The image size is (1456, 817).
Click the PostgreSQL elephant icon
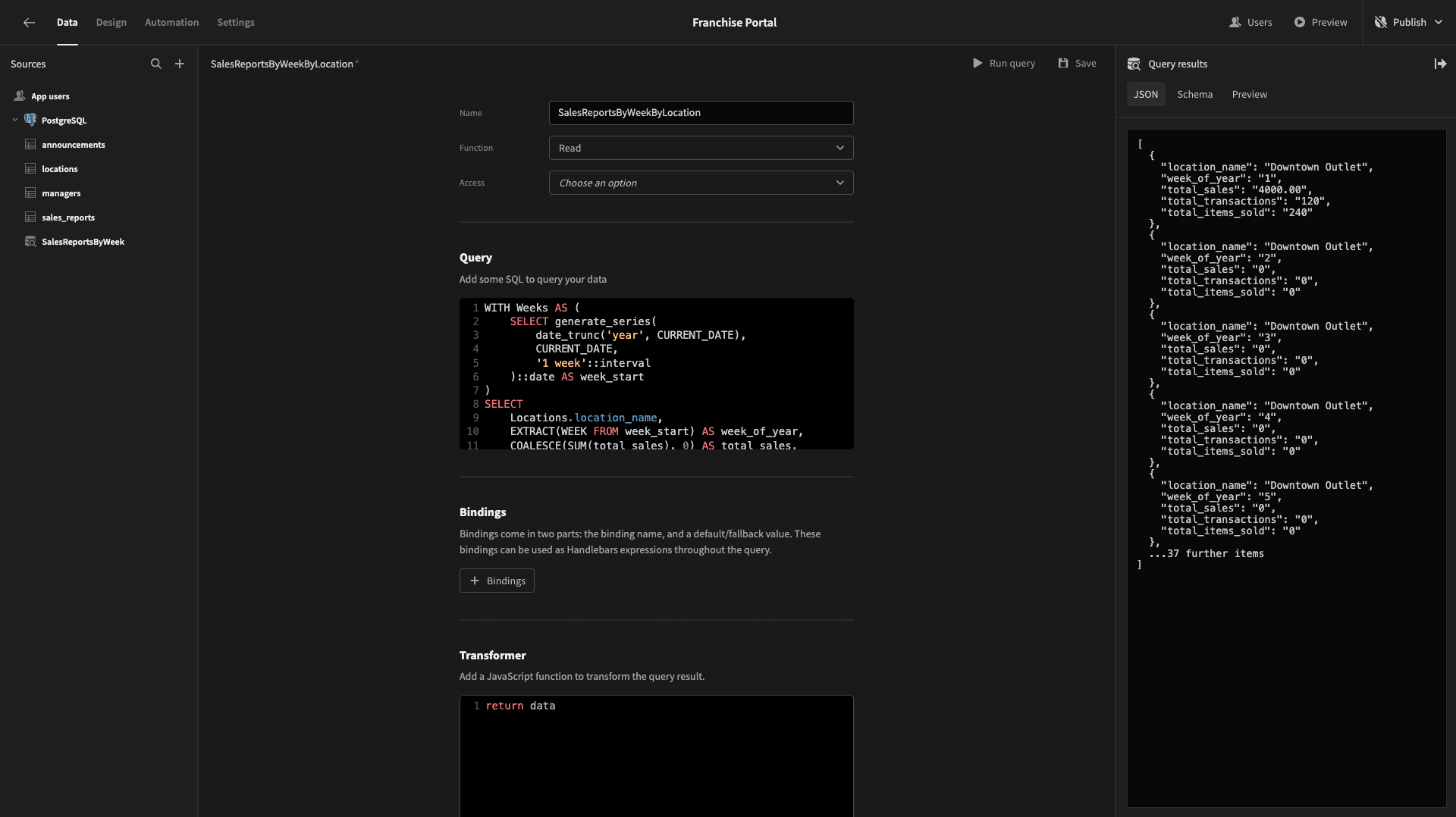click(x=30, y=120)
